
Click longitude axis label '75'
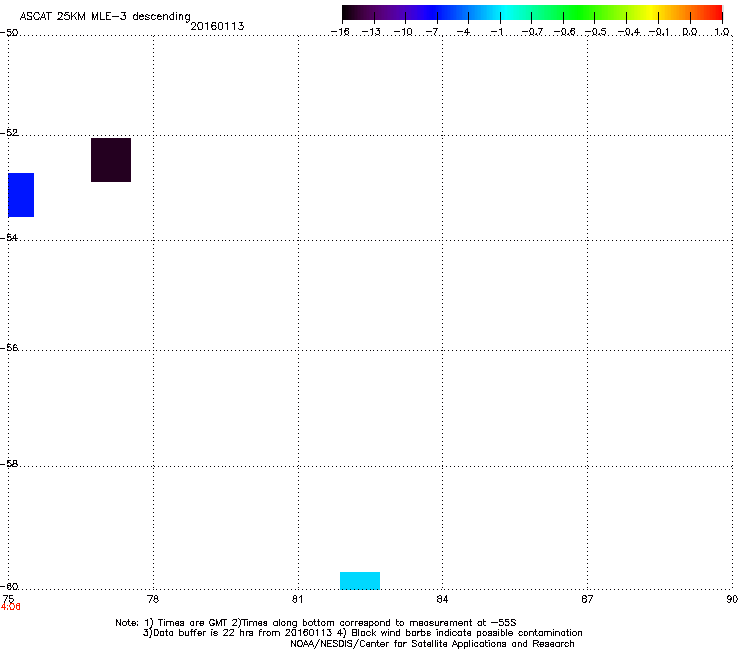(8, 599)
